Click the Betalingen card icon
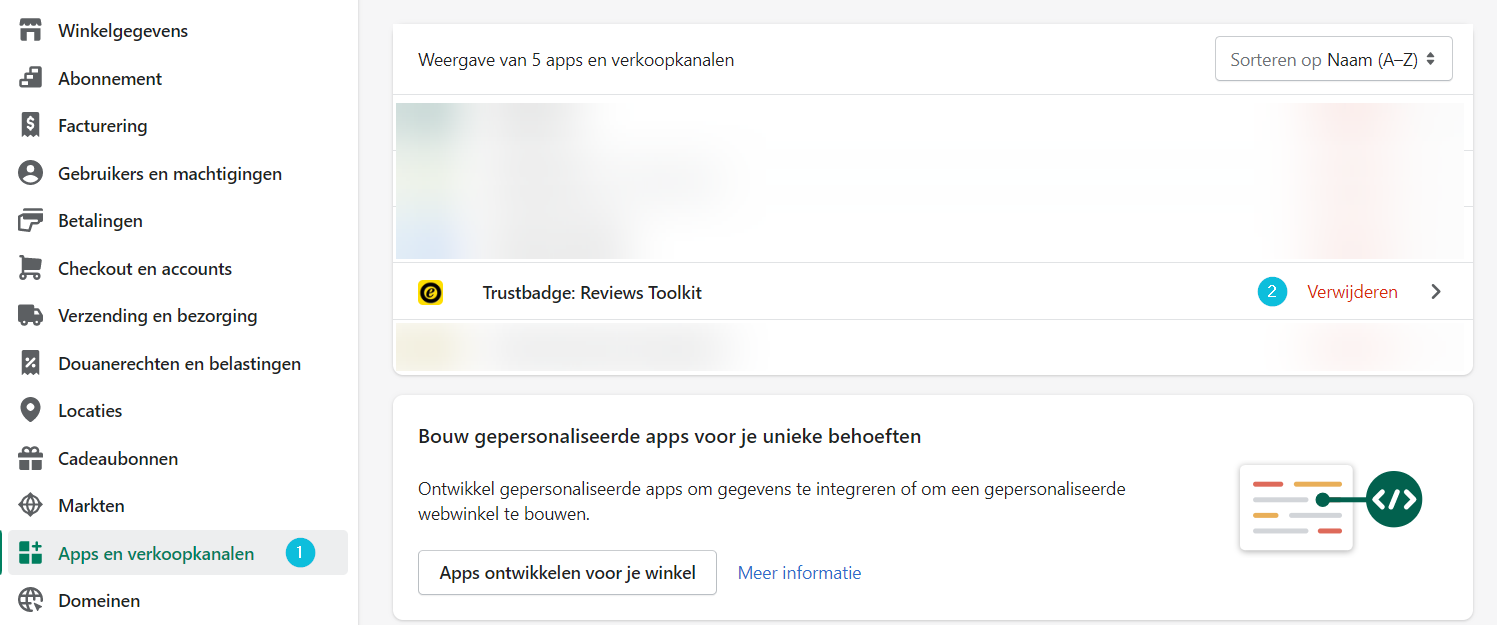 point(31,221)
